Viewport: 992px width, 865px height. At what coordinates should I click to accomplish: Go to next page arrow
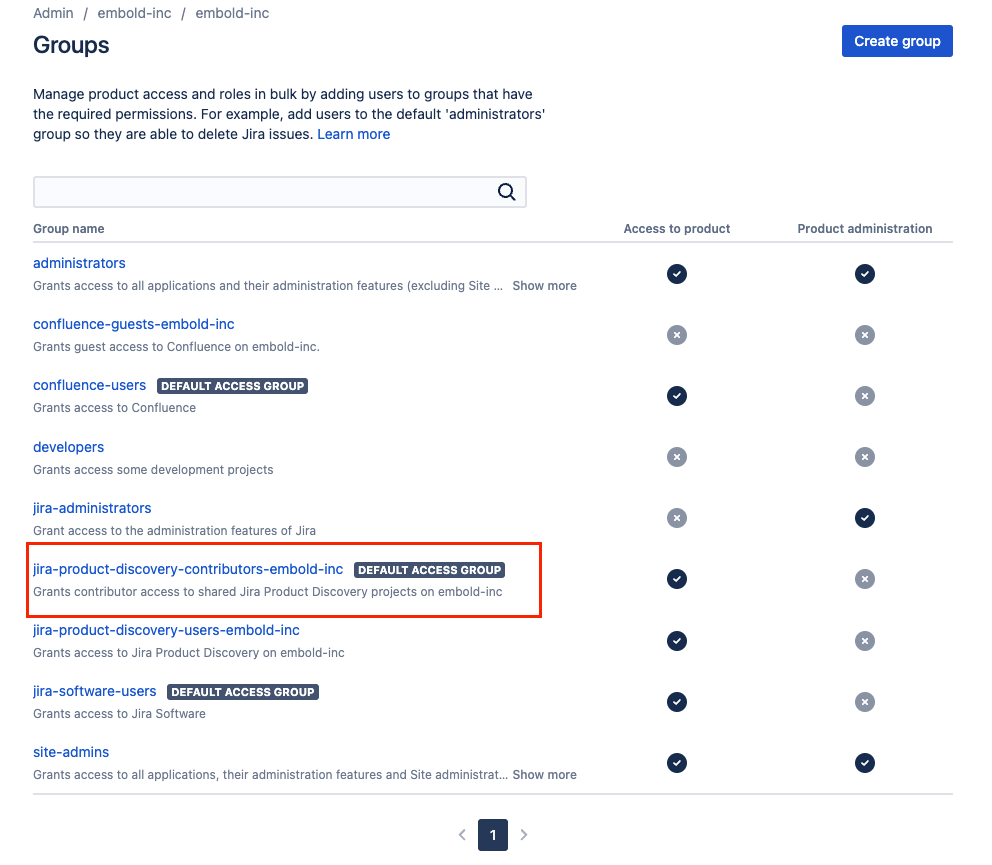pos(524,835)
